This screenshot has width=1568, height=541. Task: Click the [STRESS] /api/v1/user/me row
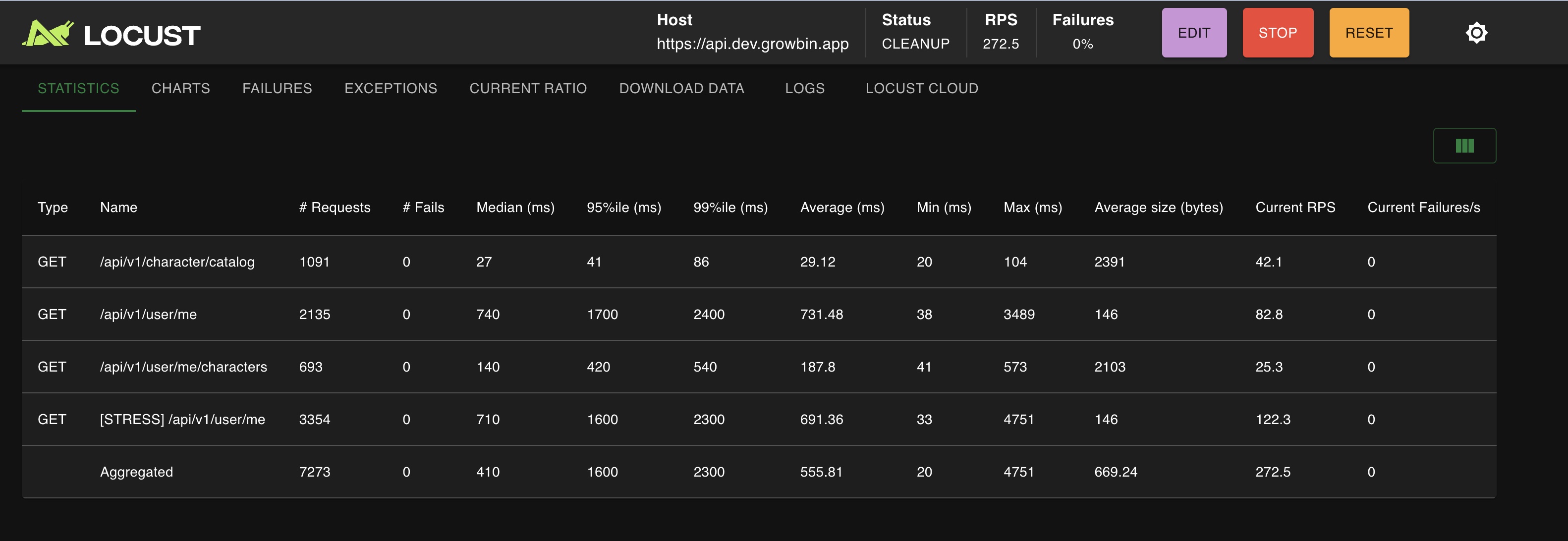[182, 419]
